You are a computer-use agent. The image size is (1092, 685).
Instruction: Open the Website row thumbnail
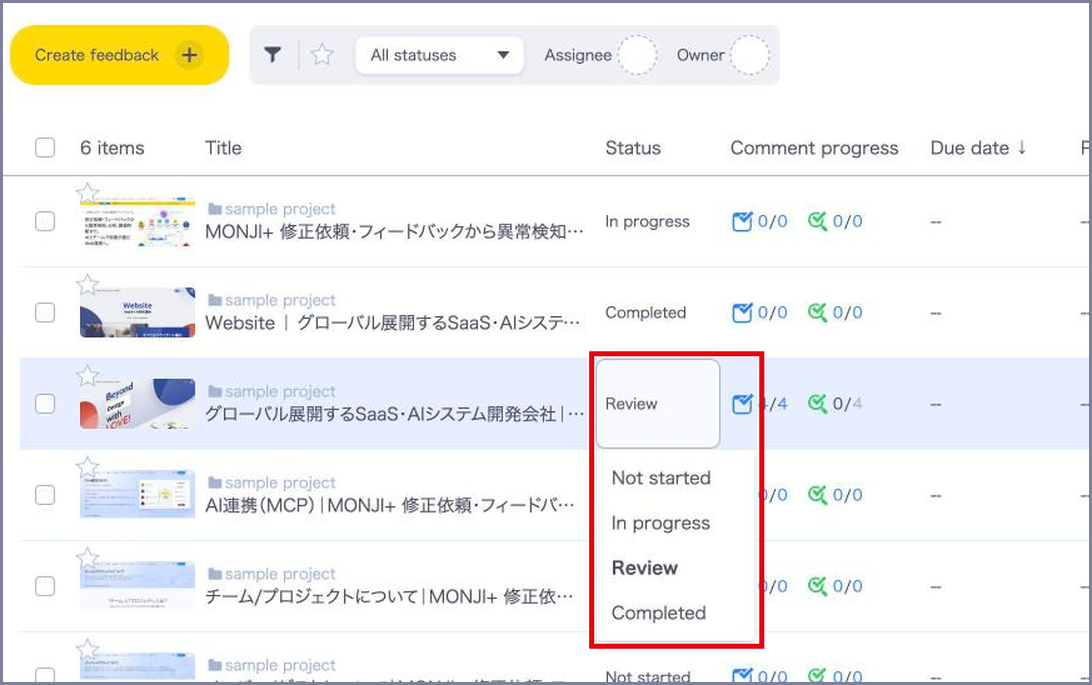pos(138,313)
